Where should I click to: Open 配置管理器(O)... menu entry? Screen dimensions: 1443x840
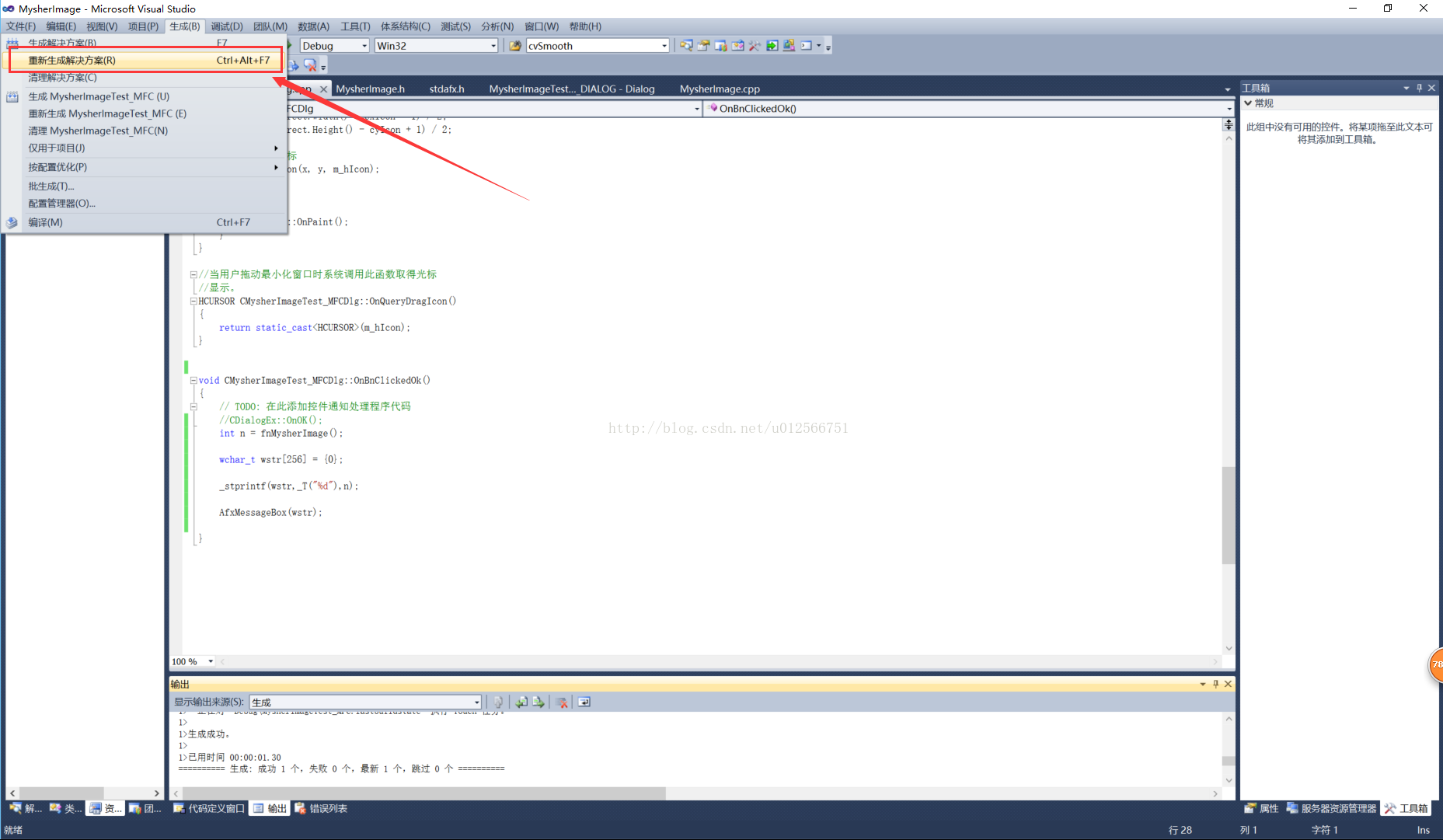tap(145, 204)
